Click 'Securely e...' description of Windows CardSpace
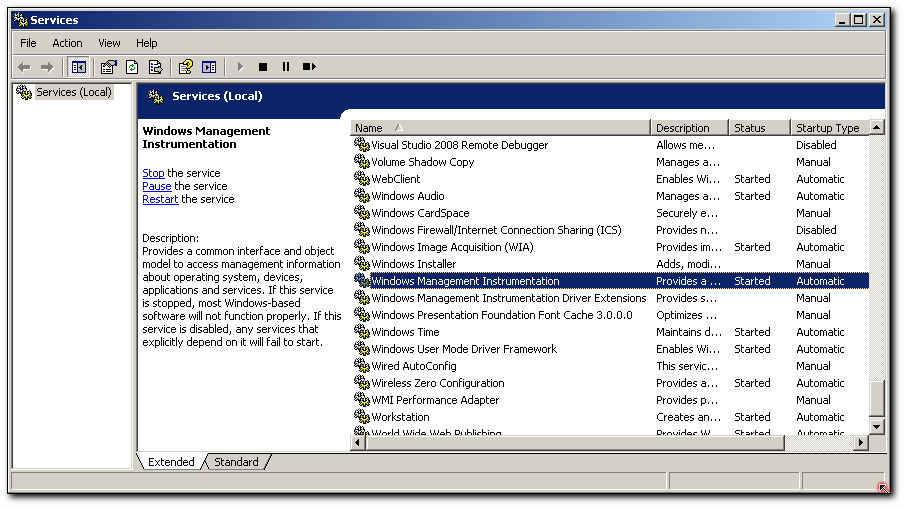 (687, 213)
